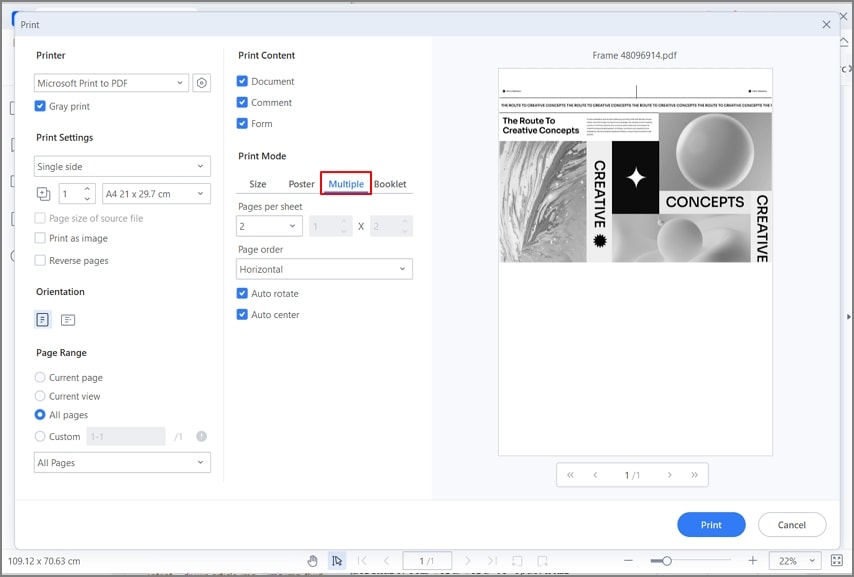Select the Current view radio button
Screen dimensions: 854x577
point(40,396)
